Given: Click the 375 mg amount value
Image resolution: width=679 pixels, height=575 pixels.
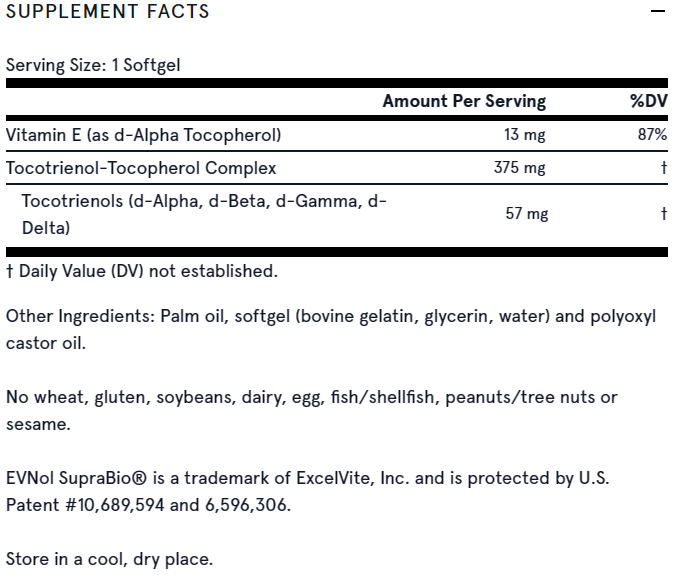Looking at the screenshot, I should pos(520,167).
